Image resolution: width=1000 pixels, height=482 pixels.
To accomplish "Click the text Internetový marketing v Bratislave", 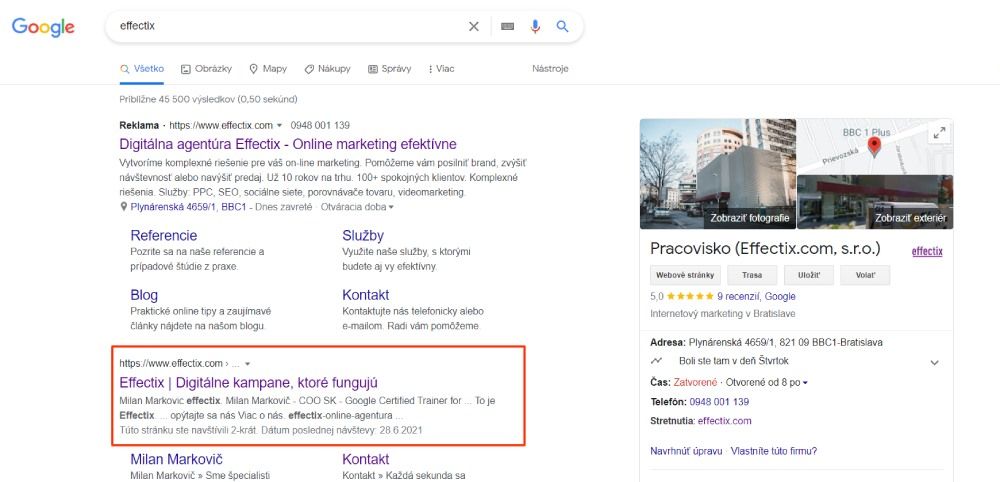I will click(x=723, y=314).
